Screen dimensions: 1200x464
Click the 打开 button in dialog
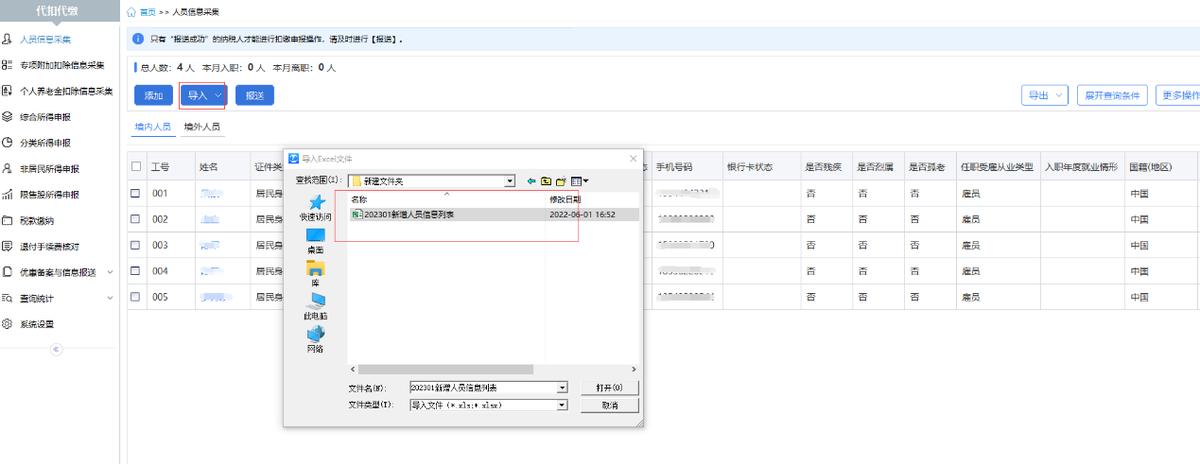pos(609,387)
